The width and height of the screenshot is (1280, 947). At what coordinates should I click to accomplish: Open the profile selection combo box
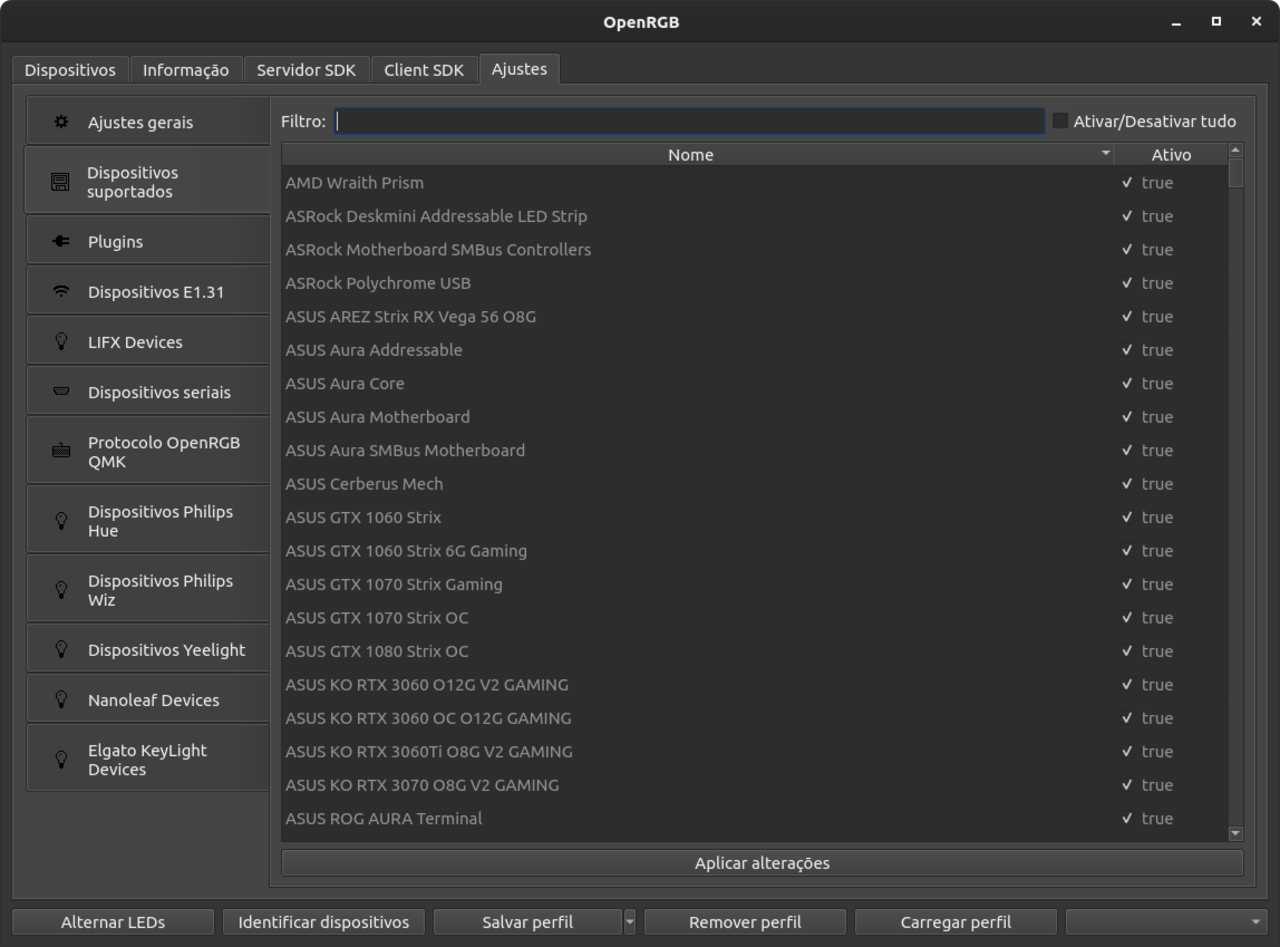[x=1163, y=921]
